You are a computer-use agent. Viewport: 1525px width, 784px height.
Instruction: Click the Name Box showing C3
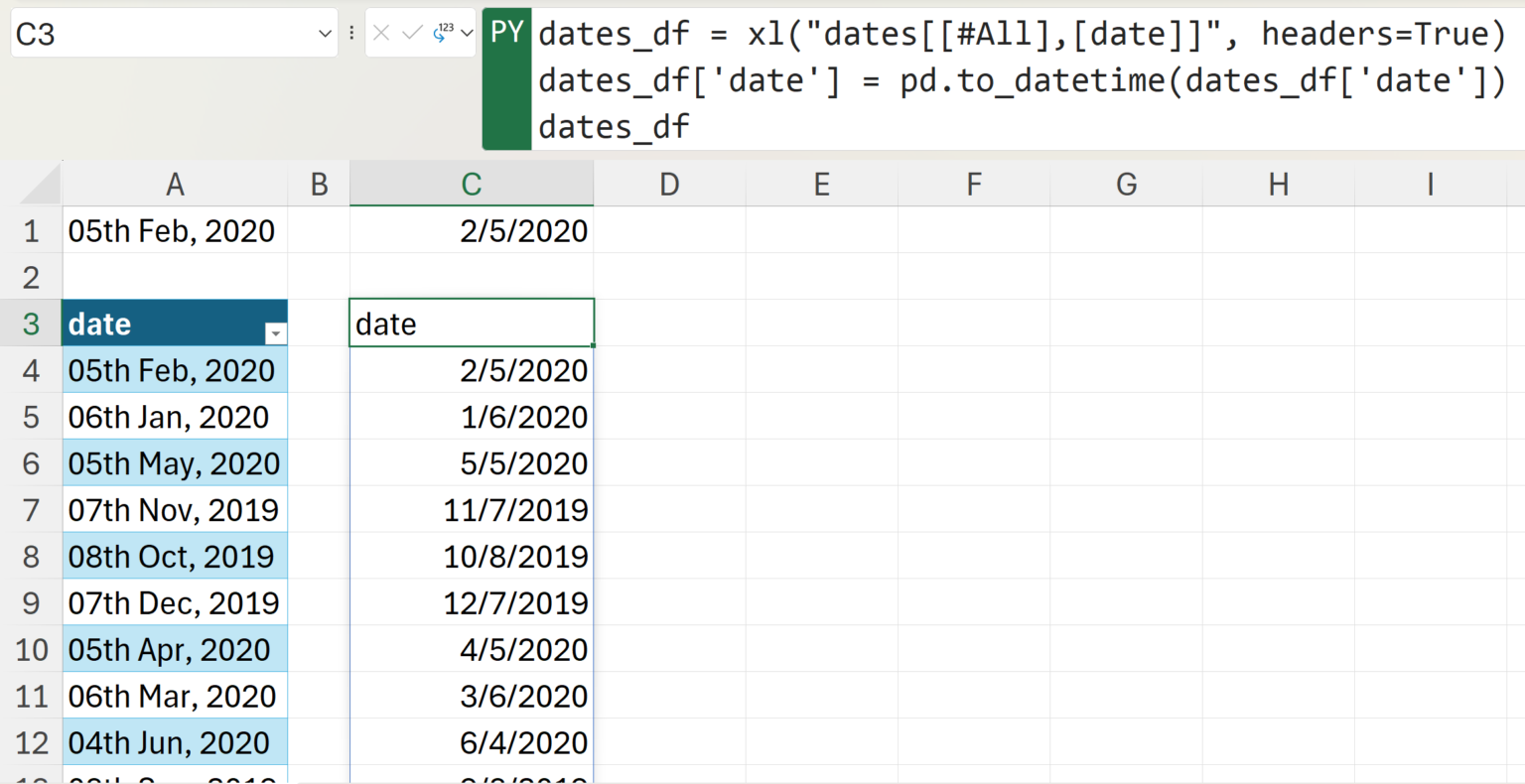pyautogui.click(x=159, y=34)
